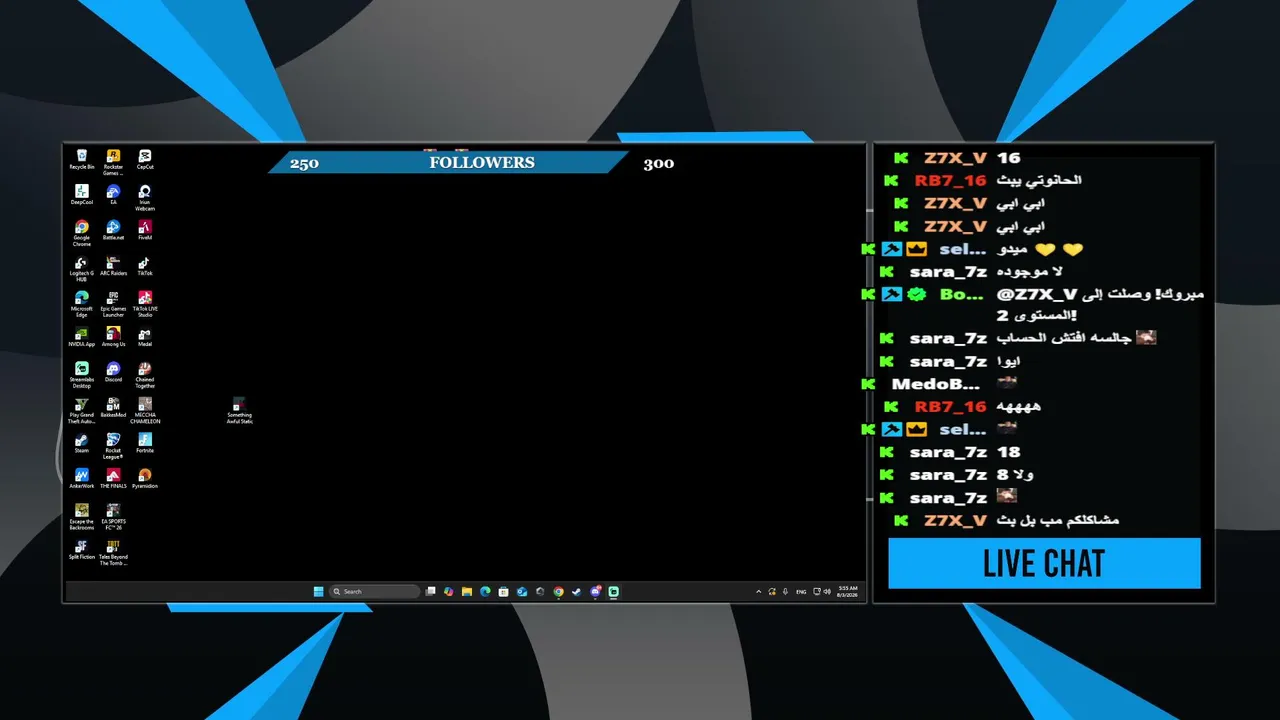Launch the Split Fiction shortcut
This screenshot has width=1280, height=720.
pyautogui.click(x=82, y=550)
